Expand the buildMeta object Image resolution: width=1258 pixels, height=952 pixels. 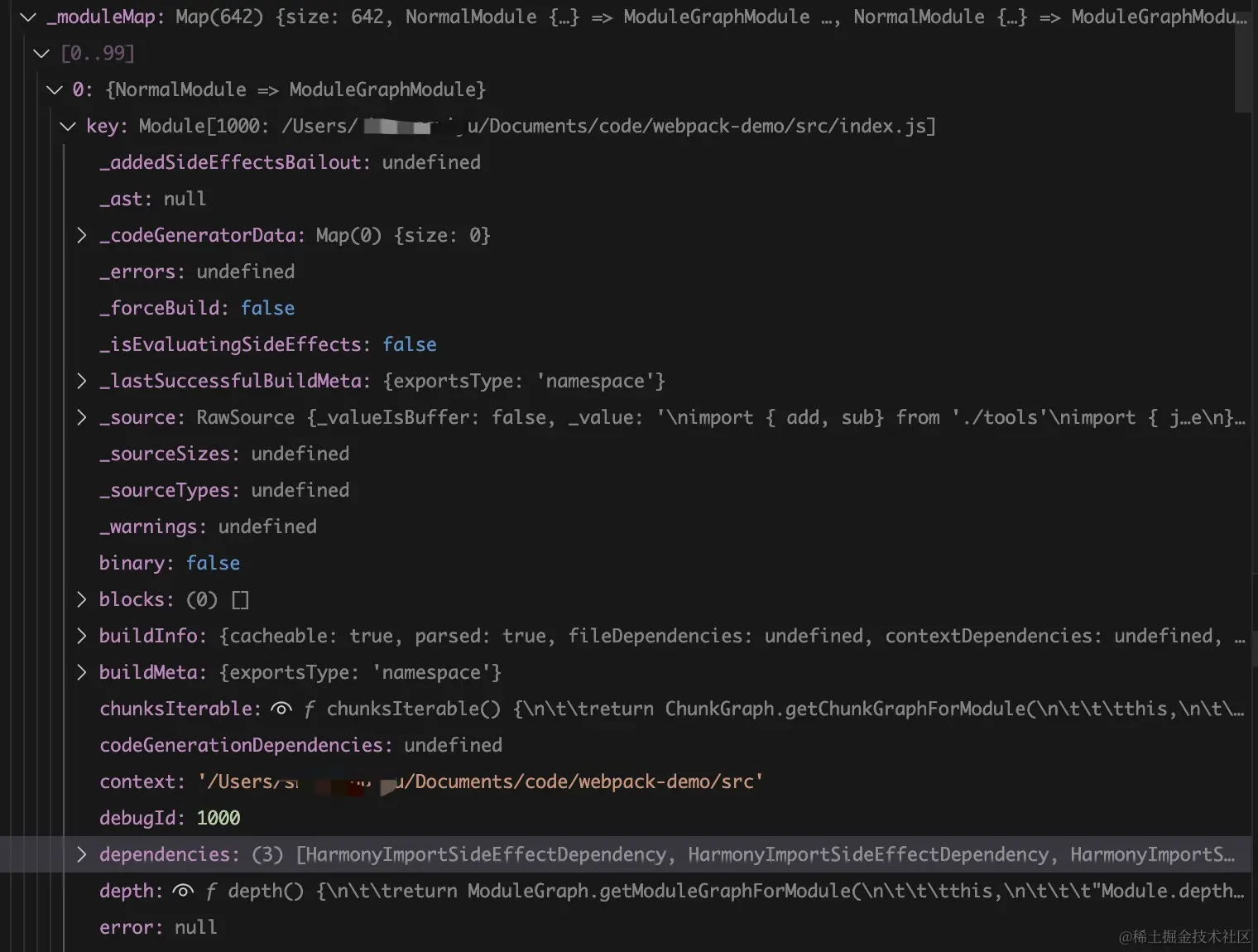pos(81,672)
